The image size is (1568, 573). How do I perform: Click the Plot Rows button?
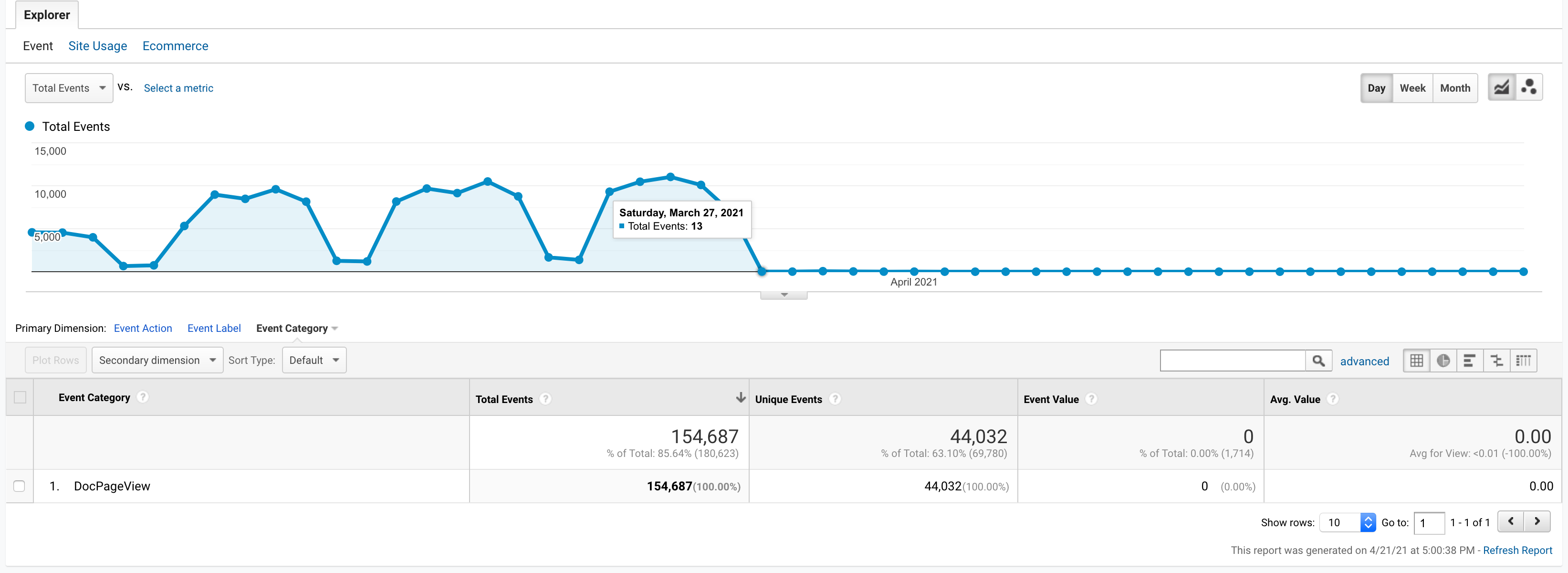click(x=55, y=360)
